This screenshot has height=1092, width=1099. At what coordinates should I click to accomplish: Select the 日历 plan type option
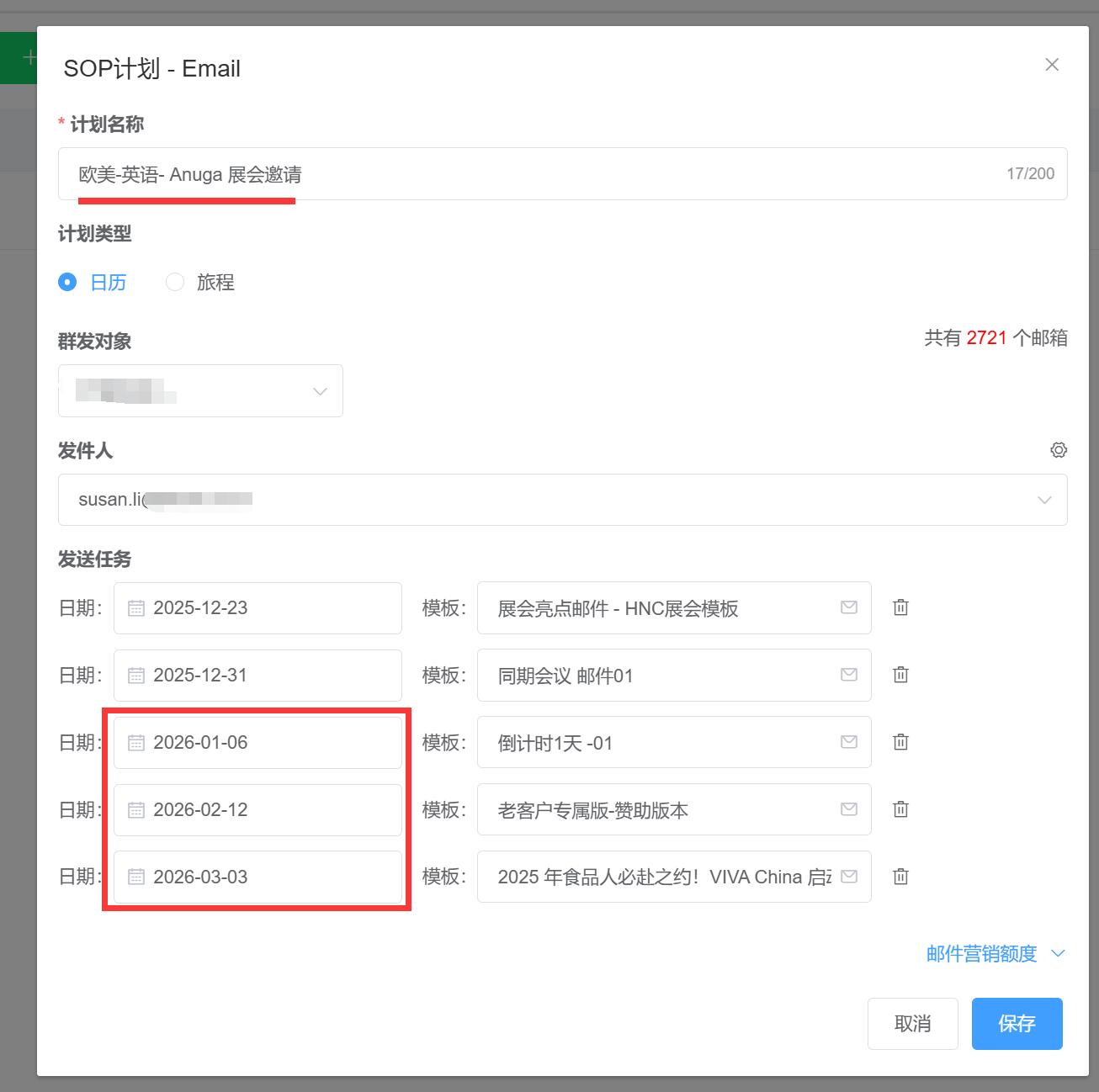tap(67, 282)
